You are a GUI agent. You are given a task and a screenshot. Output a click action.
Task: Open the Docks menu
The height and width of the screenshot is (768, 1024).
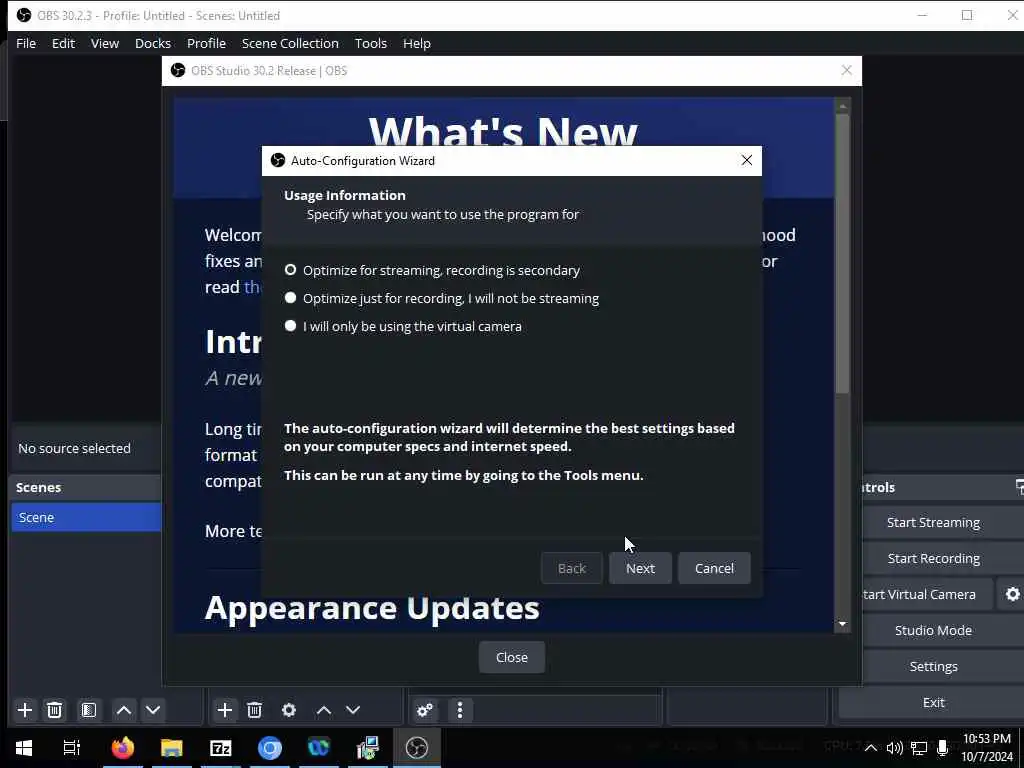pyautogui.click(x=153, y=43)
